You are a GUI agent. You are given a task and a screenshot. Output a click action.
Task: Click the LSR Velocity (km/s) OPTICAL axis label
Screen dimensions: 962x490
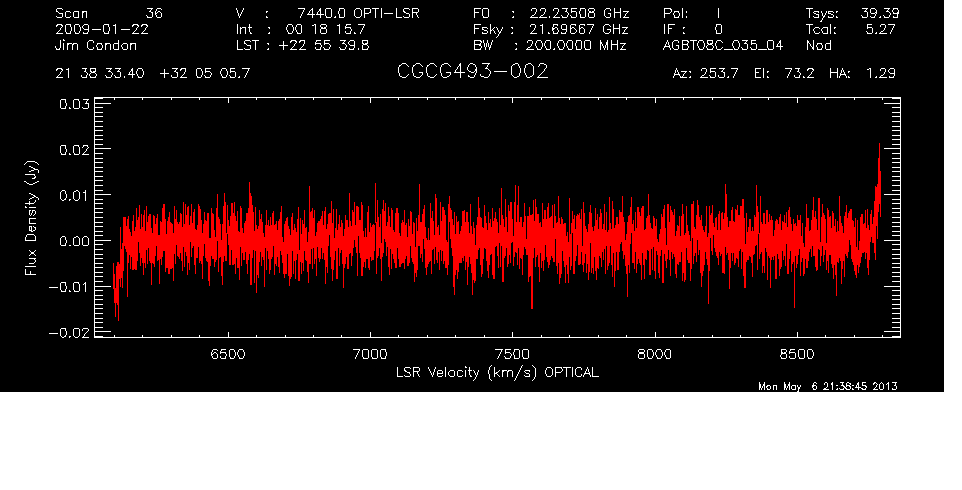click(497, 372)
